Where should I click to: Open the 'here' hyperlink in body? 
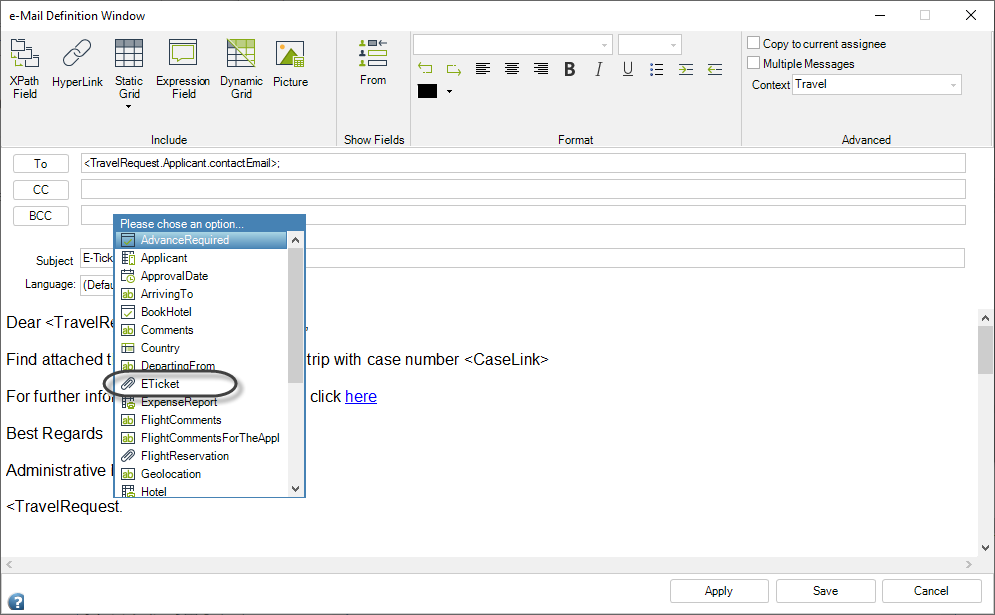point(360,397)
